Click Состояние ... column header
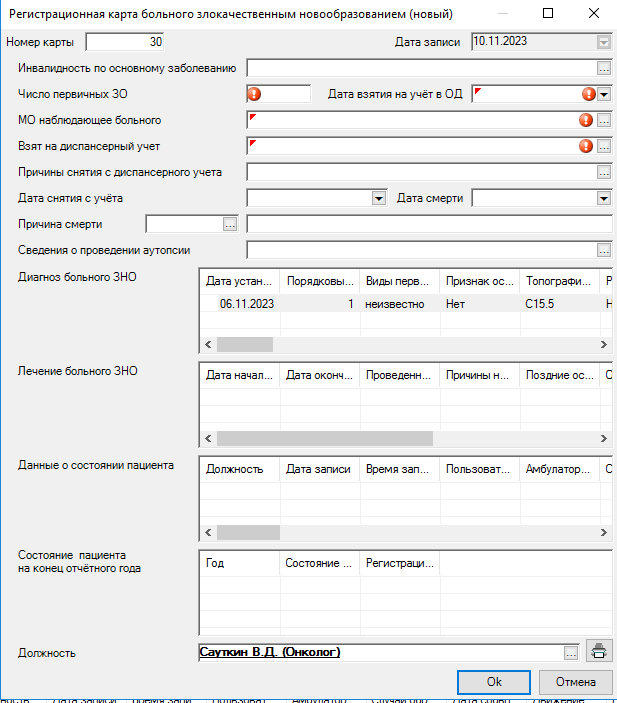This screenshot has height=703, width=617. click(x=320, y=564)
